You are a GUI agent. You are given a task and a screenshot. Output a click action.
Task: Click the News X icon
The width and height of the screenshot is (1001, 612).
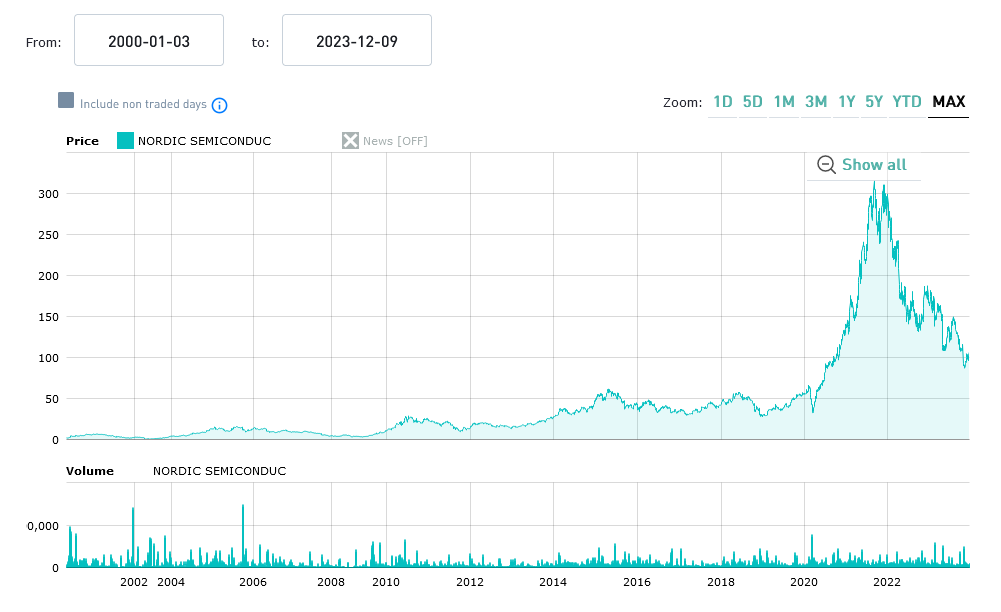(350, 141)
